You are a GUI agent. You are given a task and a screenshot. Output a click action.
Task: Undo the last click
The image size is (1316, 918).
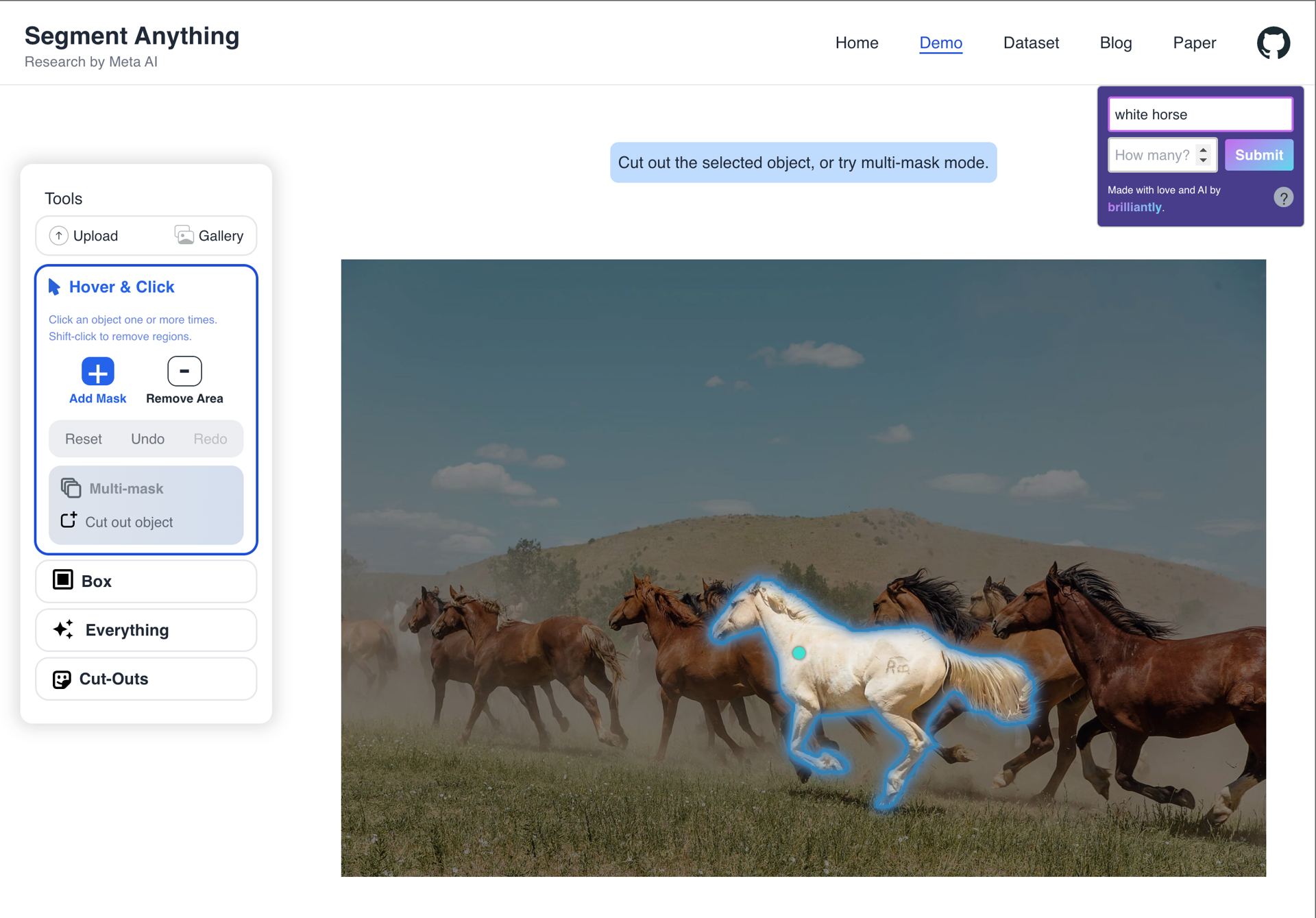[x=147, y=439]
